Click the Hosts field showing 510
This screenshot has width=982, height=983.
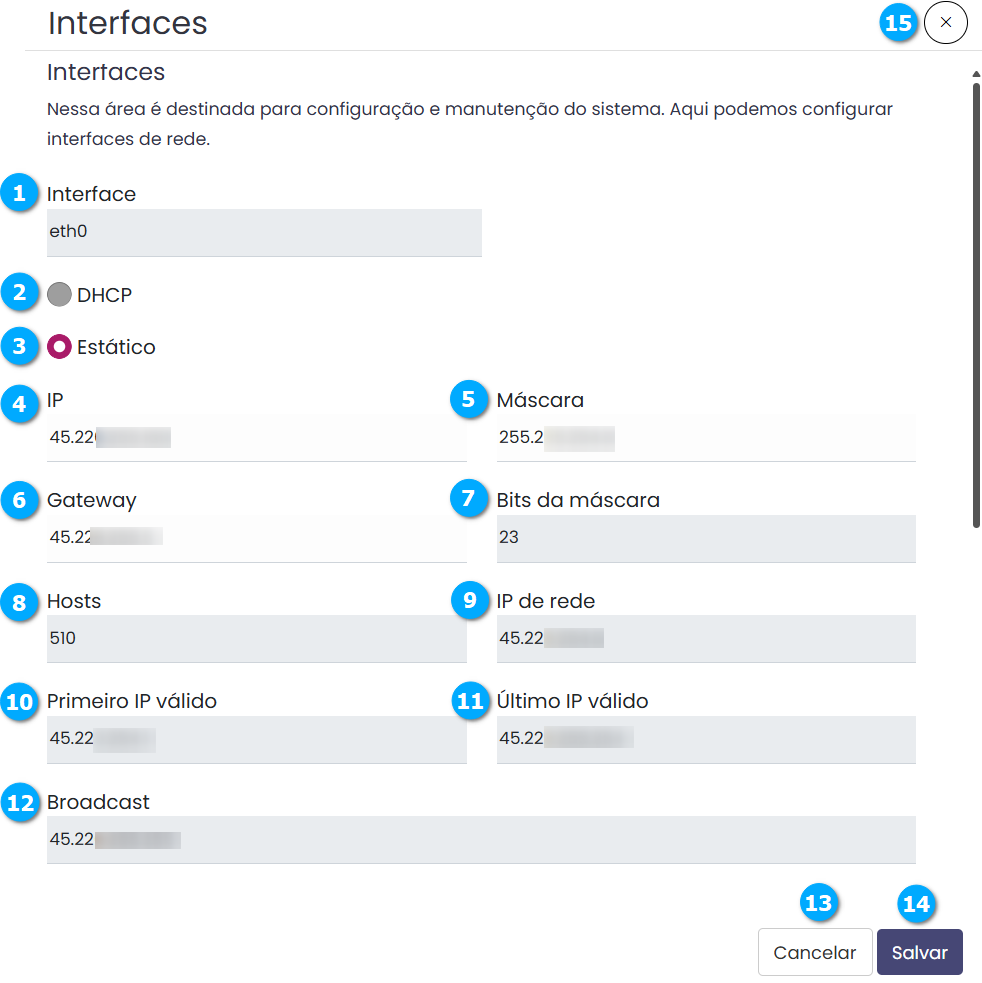pos(256,638)
